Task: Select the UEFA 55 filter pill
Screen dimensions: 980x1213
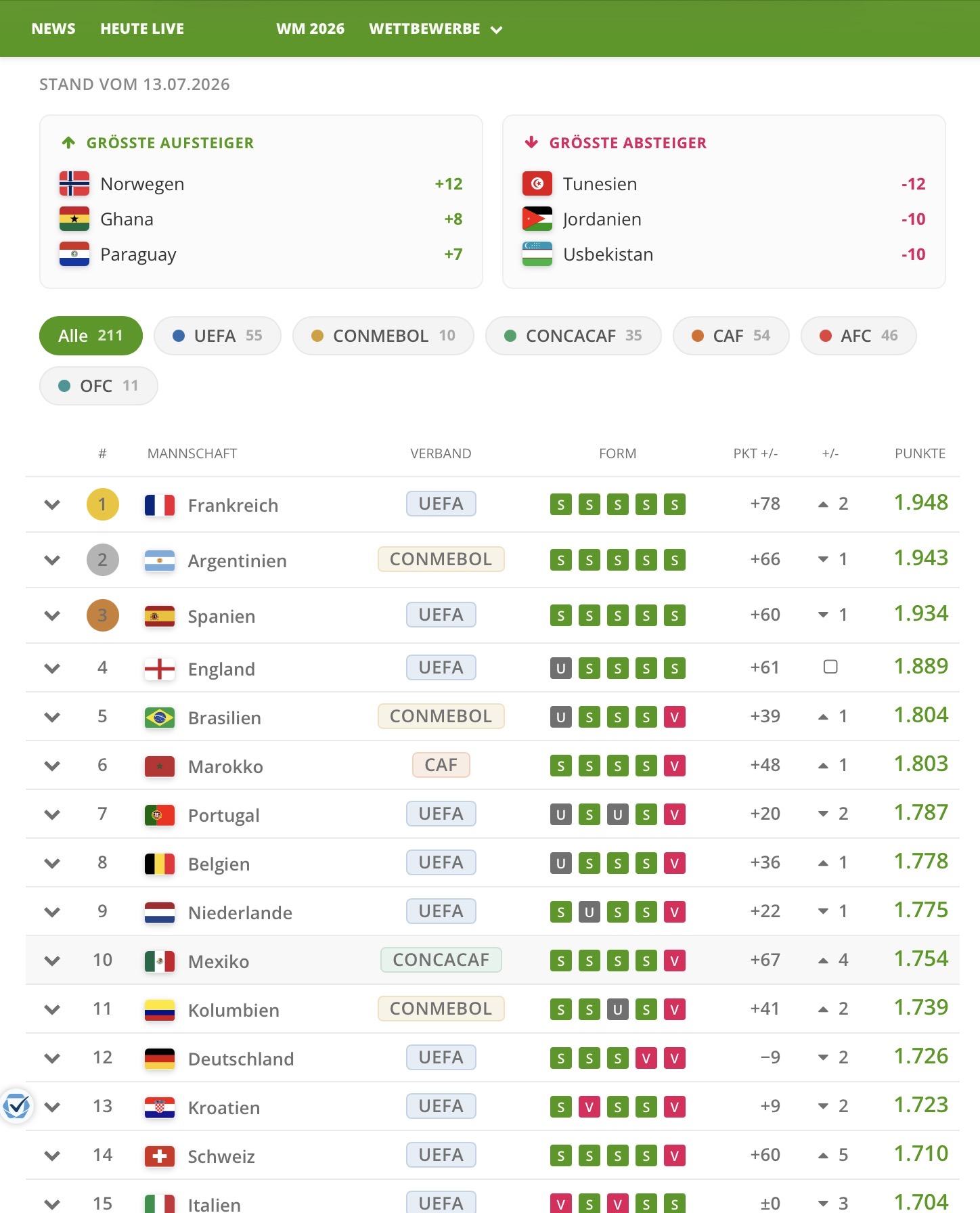Action: (x=217, y=336)
